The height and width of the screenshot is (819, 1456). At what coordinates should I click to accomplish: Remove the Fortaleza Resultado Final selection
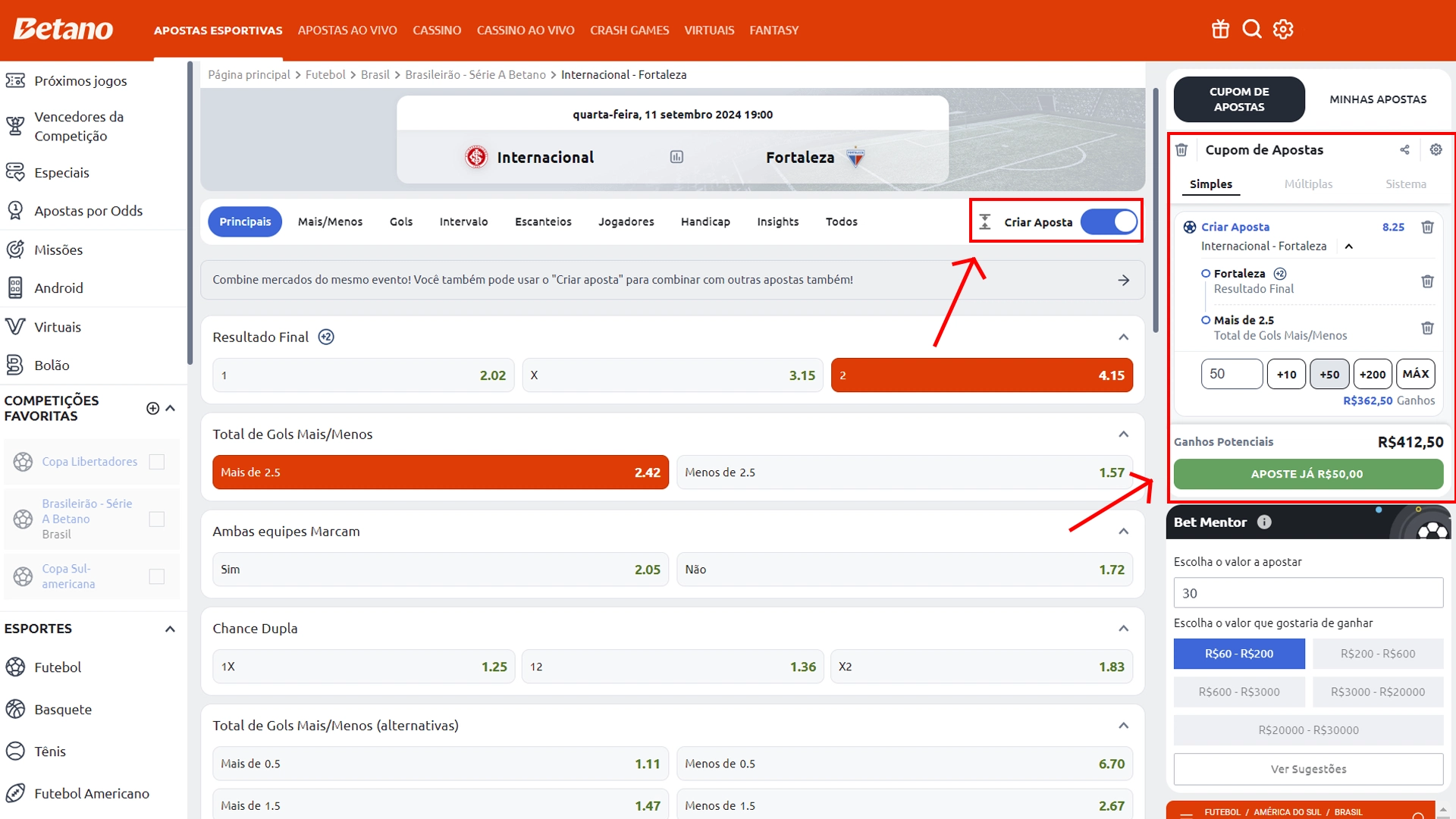(1427, 281)
